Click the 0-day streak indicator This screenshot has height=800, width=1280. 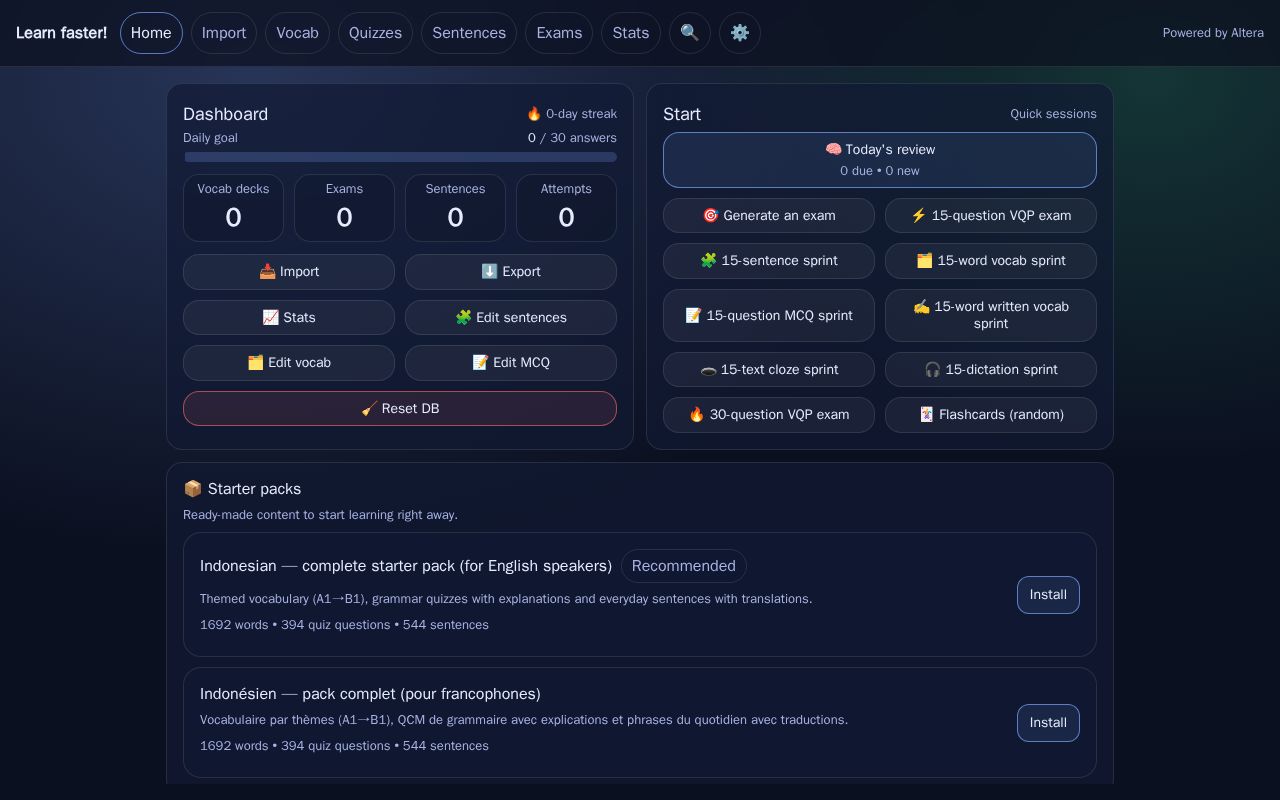click(x=571, y=114)
